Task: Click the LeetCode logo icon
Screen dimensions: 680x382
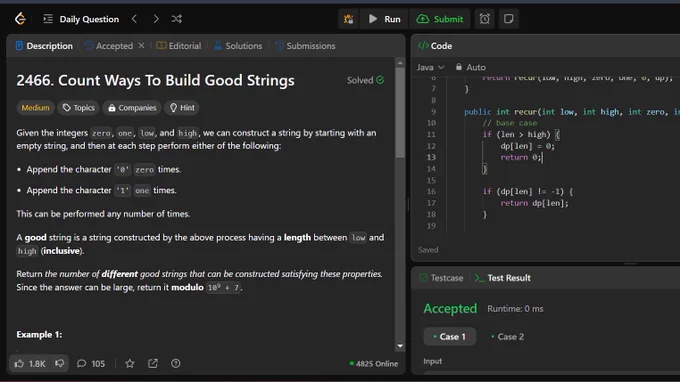Action: pos(20,19)
